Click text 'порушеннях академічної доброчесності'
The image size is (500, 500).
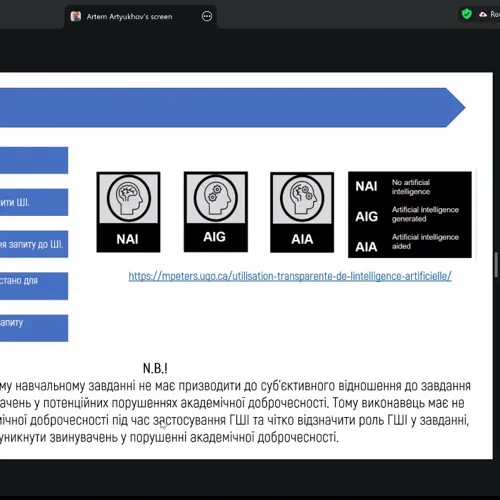[219, 403]
